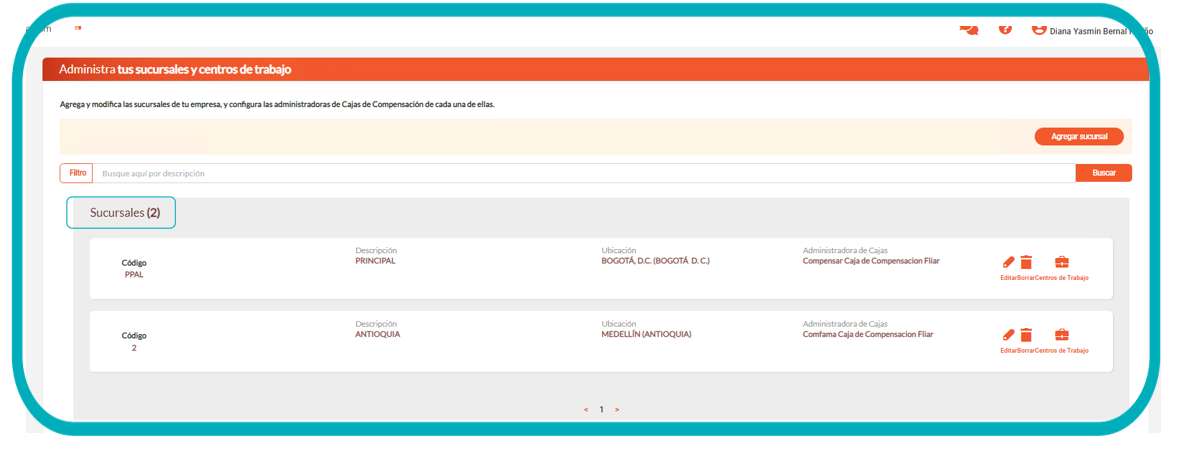This screenshot has height=461, width=1182.
Task: Click branch code 2 value
Action: [x=134, y=348]
